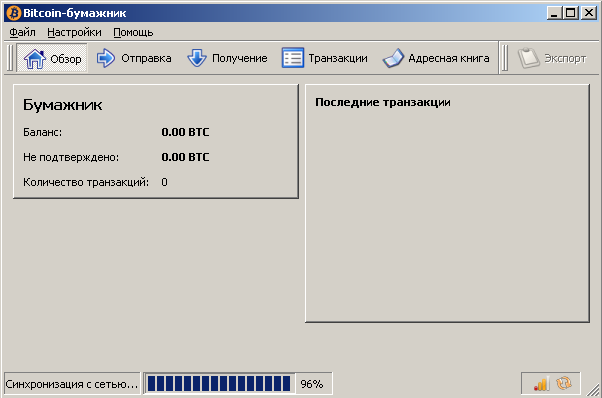Click the right-arrow send icon
The image size is (602, 398).
[x=106, y=58]
